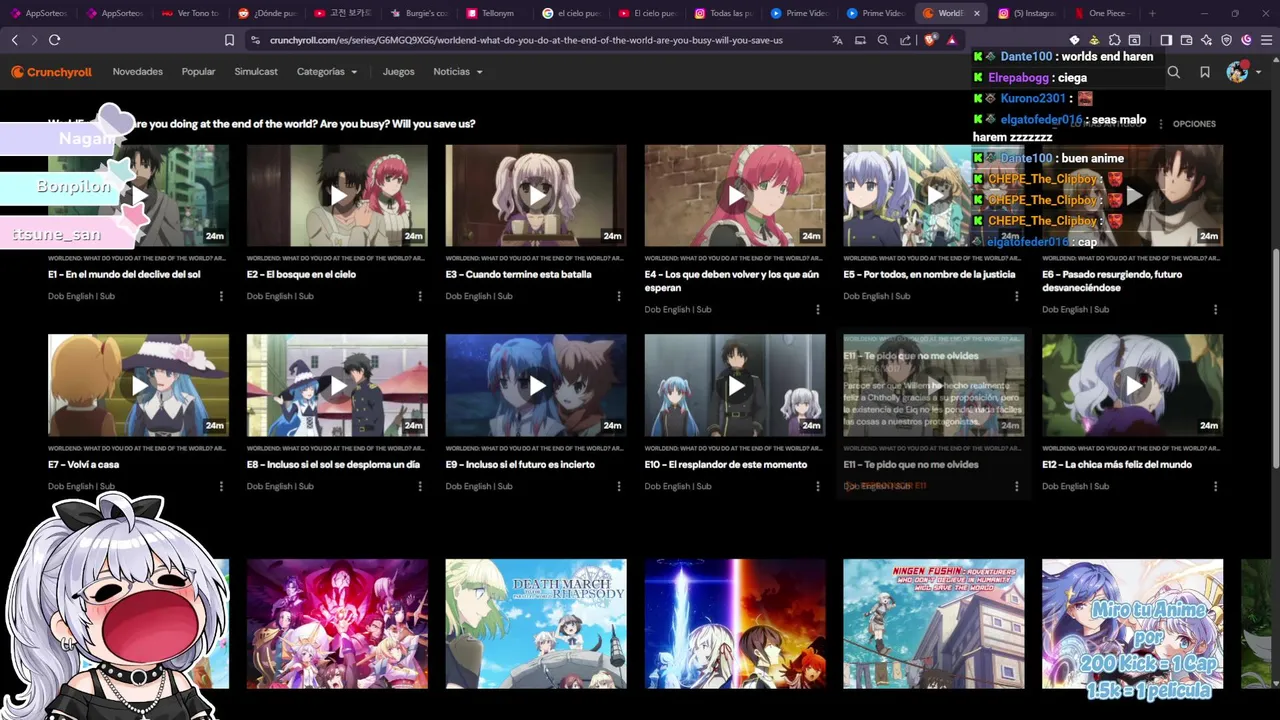Click the Crunchyroll logo
Screen dimensions: 1280x720
click(51, 72)
